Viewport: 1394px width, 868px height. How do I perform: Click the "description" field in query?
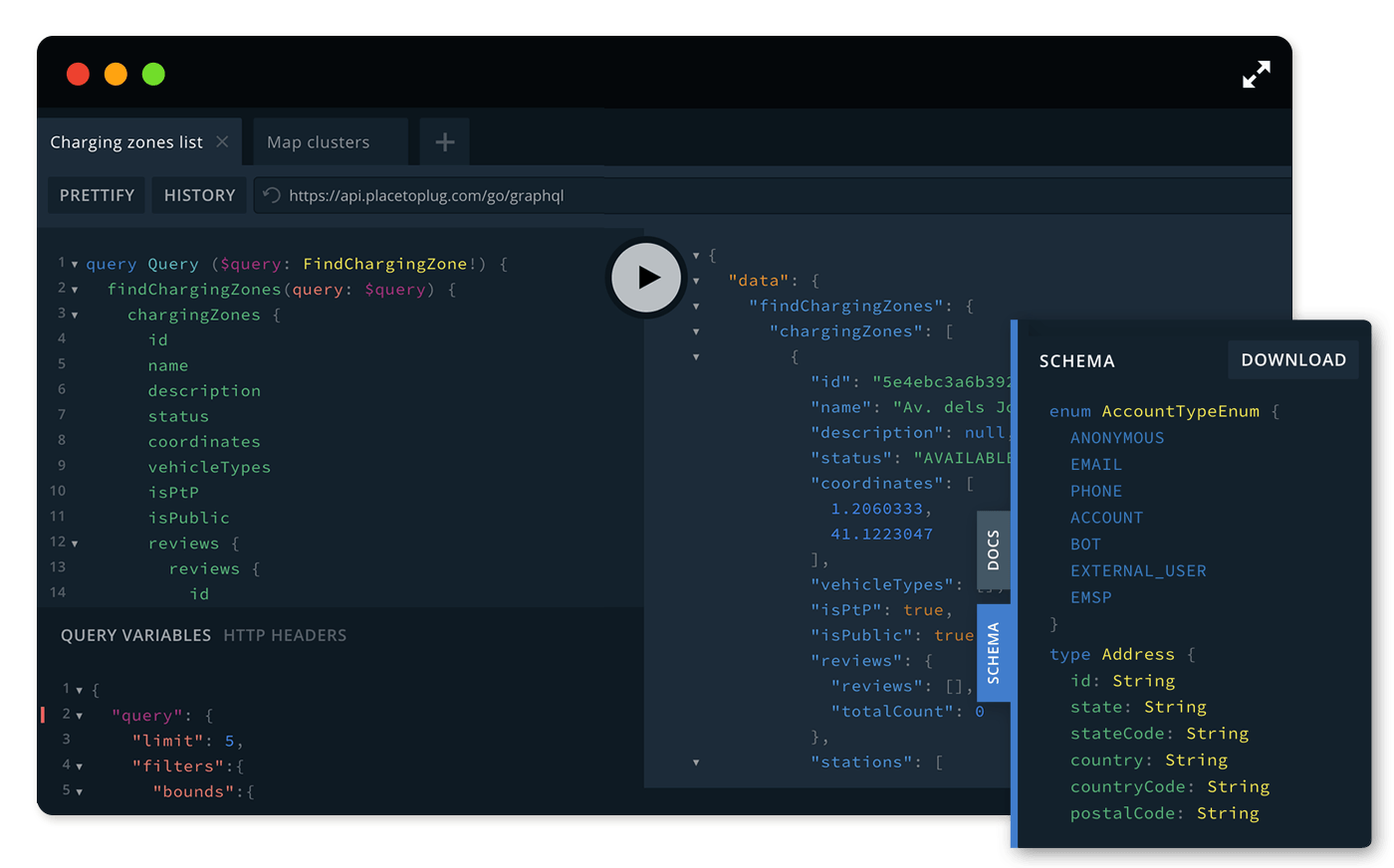tap(204, 391)
